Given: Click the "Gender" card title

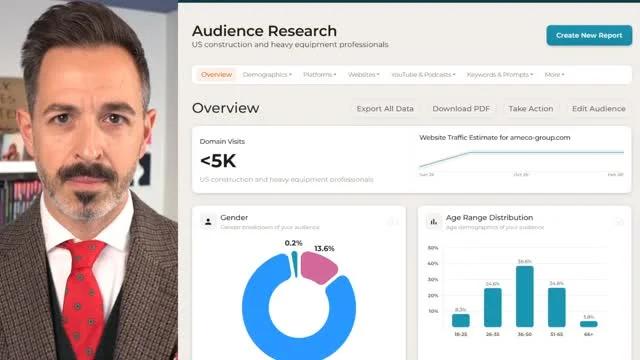Looking at the screenshot, I should click(234, 218).
